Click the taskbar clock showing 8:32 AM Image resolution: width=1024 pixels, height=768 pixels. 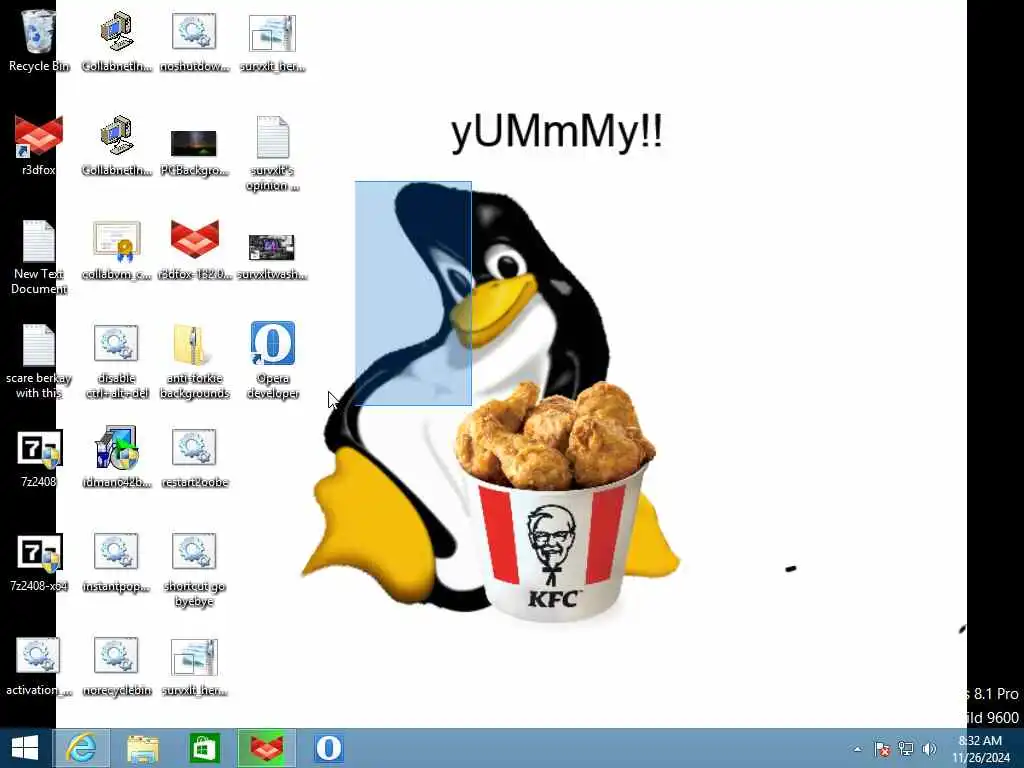[980, 749]
